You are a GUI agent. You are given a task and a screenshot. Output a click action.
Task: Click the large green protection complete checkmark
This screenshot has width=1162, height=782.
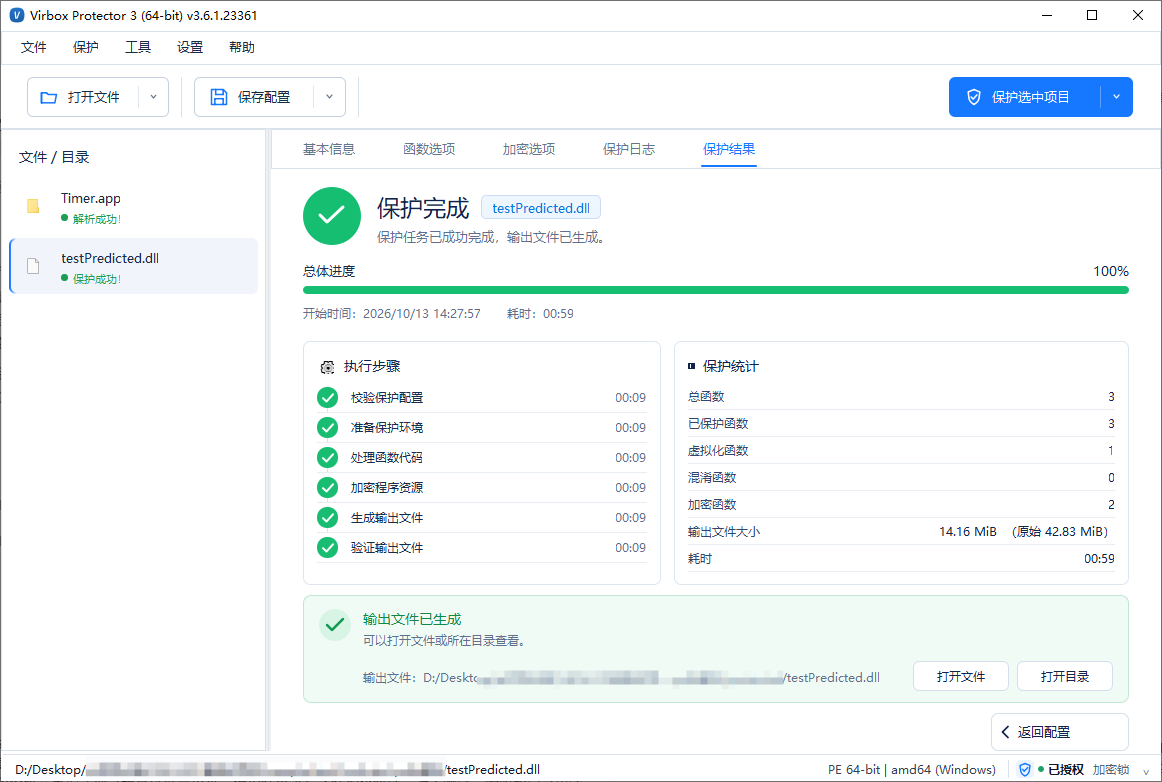point(331,216)
